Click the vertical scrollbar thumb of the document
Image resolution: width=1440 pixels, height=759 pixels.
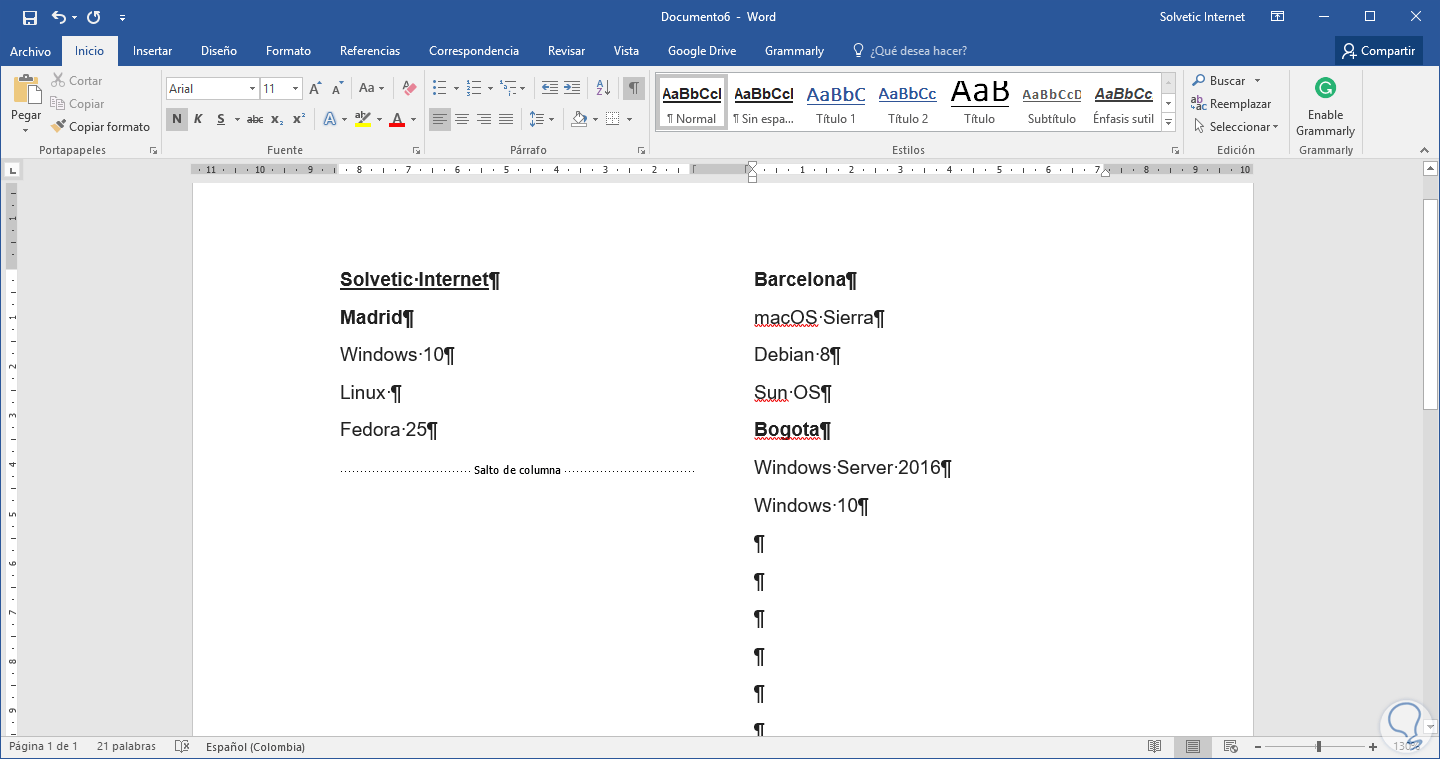click(1430, 304)
